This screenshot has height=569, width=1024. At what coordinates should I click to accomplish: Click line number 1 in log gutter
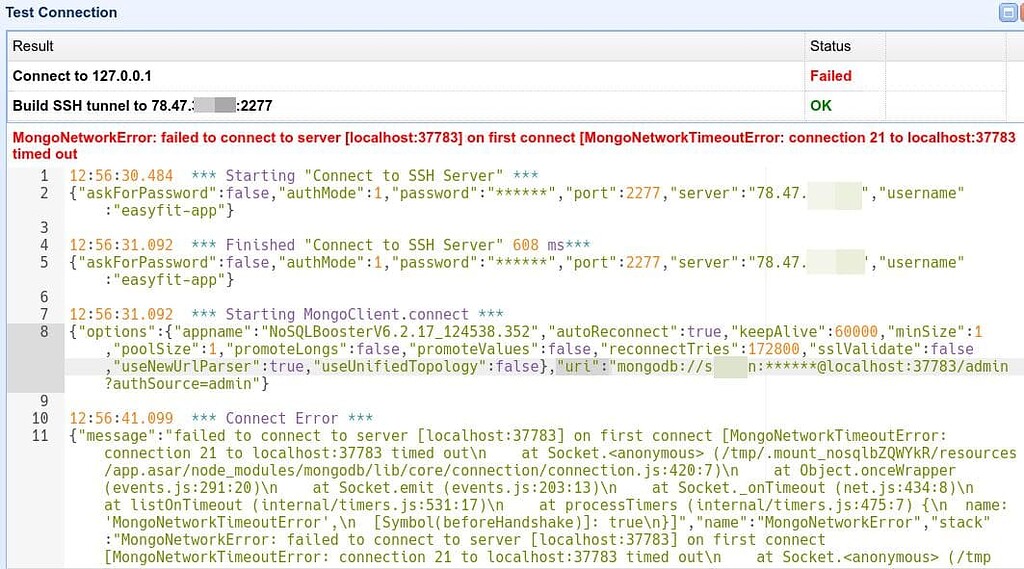point(43,175)
